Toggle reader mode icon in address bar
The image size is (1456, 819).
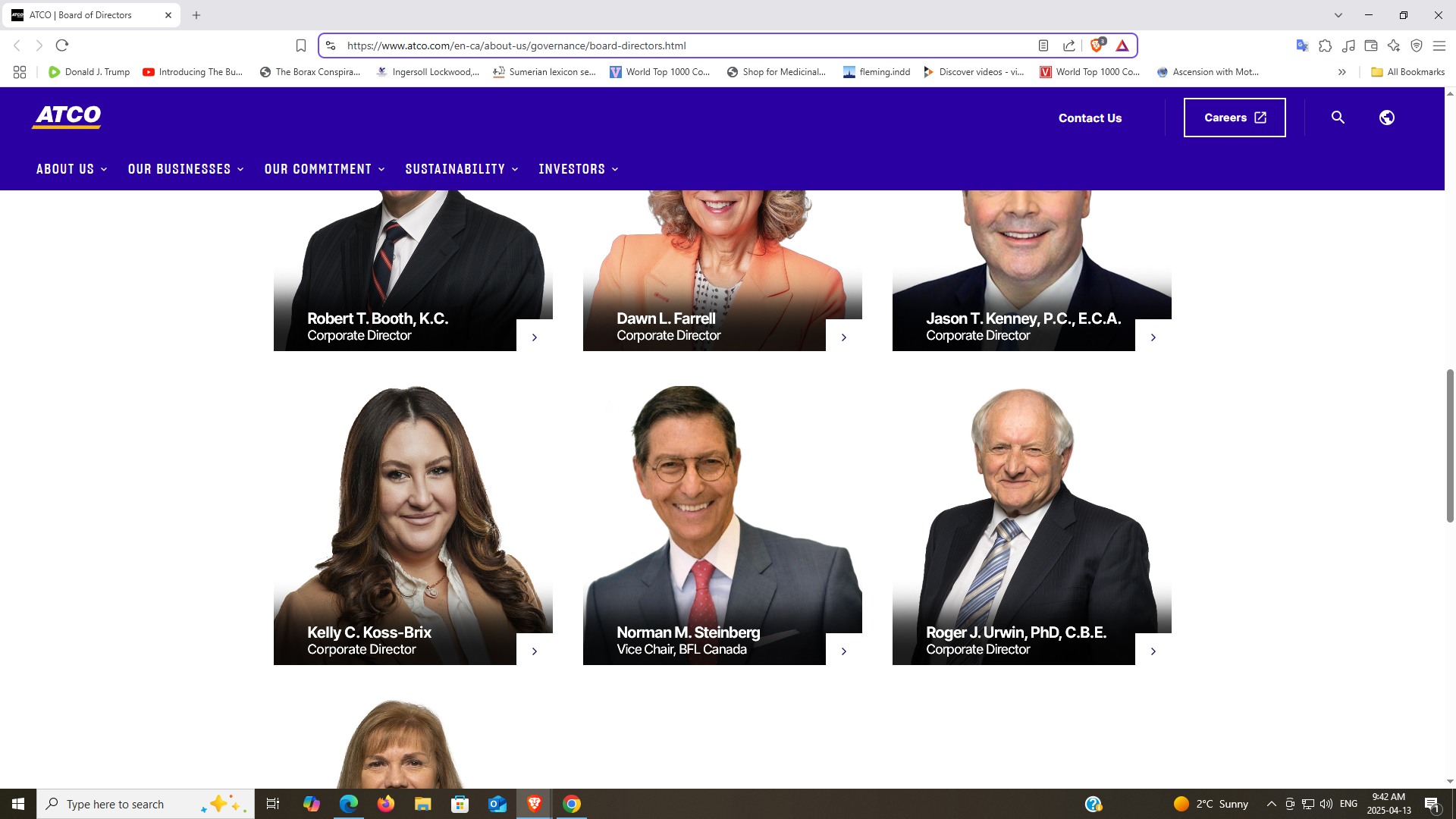click(1043, 45)
